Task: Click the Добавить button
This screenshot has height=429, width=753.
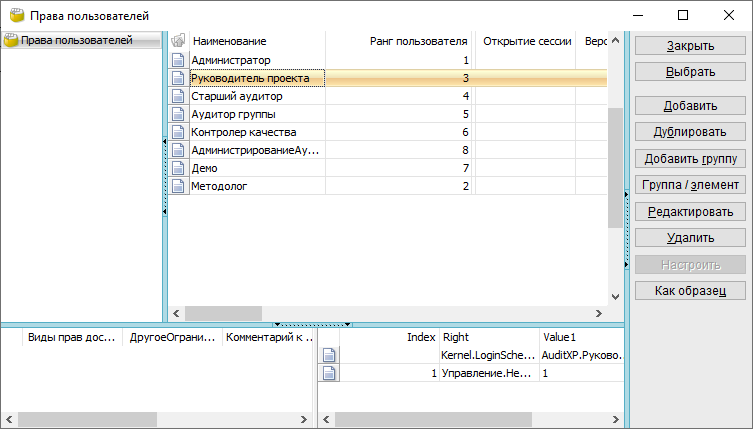Action: (x=690, y=106)
